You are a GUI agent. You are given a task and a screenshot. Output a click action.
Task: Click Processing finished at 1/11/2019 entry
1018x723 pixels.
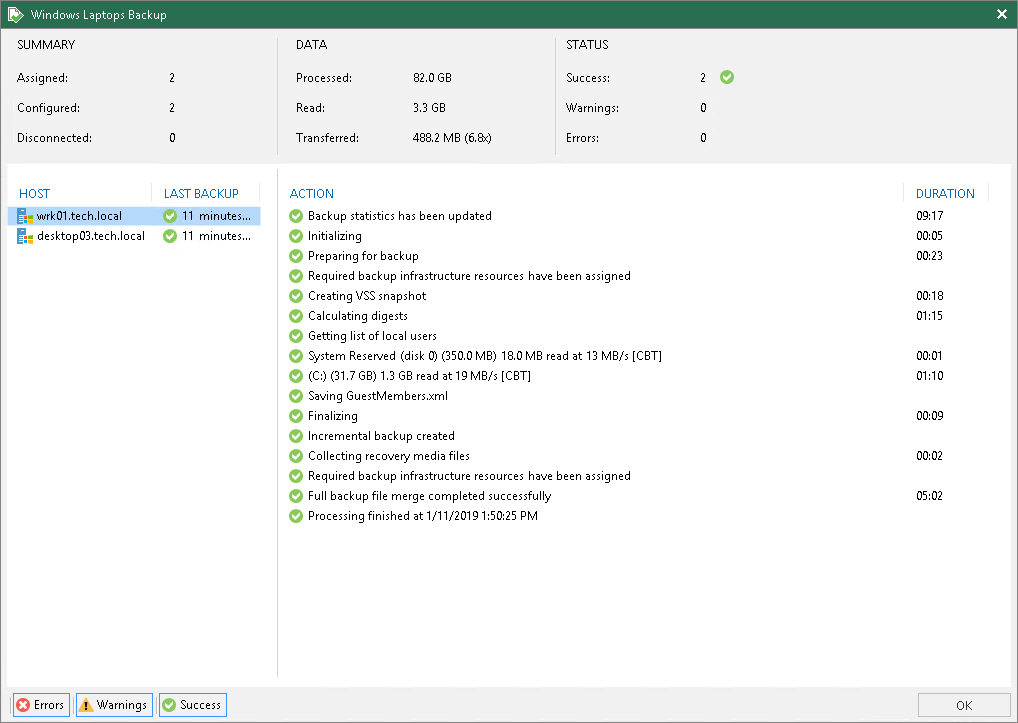(423, 516)
